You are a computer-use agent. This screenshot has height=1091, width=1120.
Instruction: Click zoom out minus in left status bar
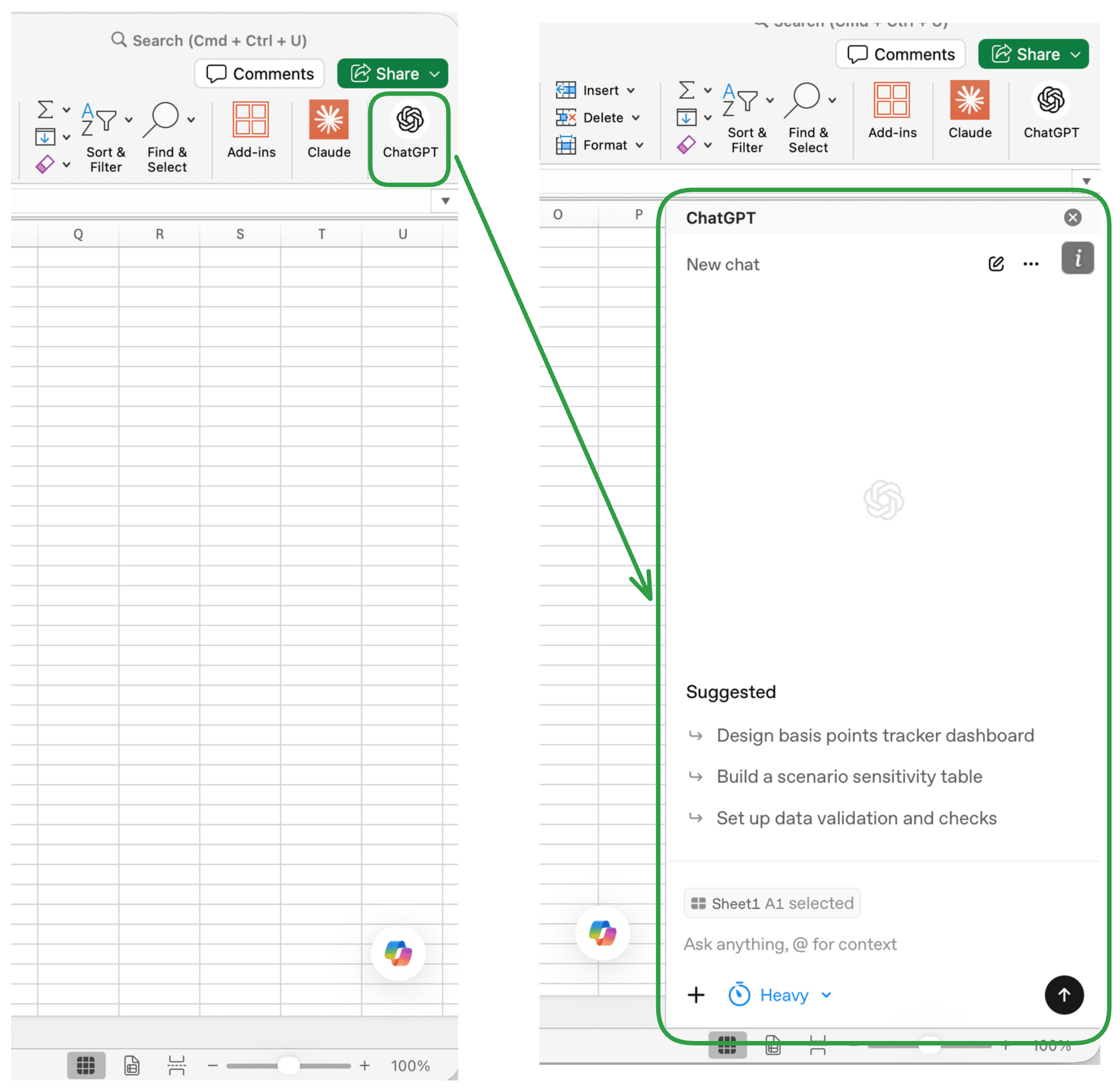213,1065
